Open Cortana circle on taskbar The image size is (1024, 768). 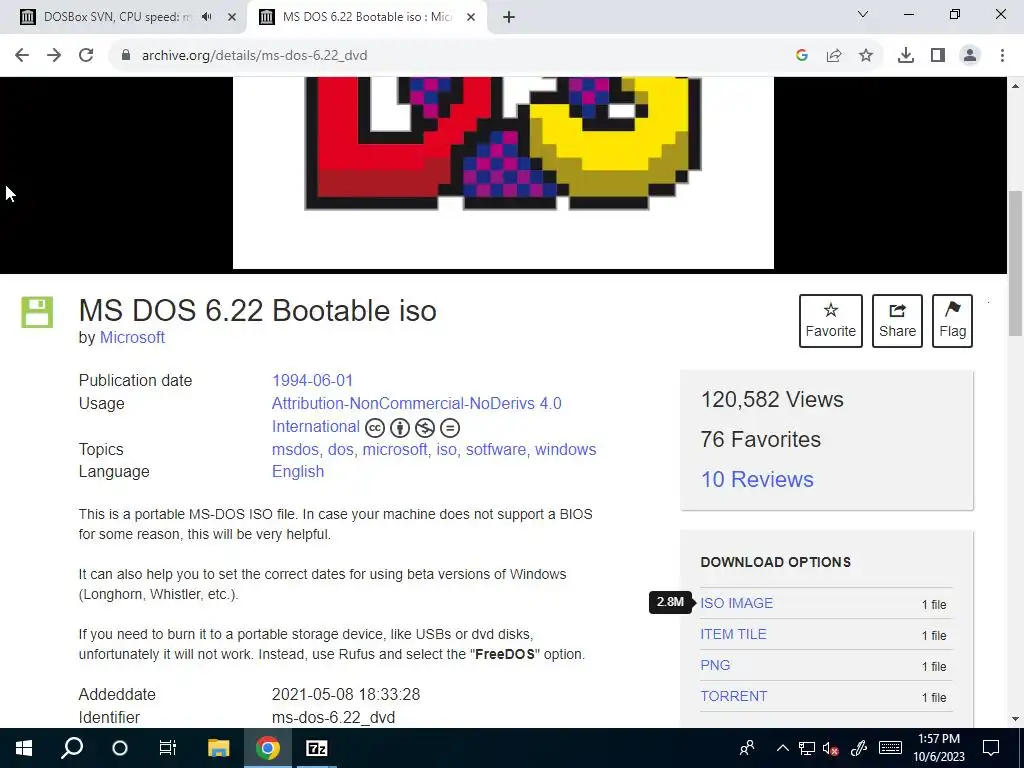click(120, 748)
